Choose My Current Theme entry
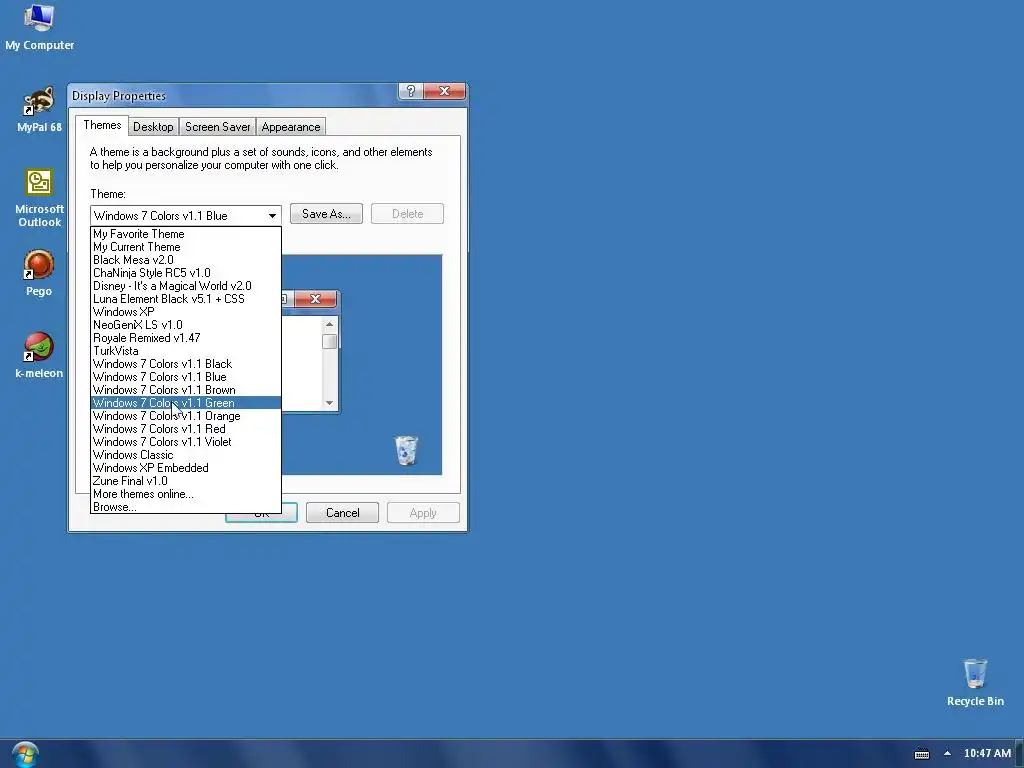Viewport: 1024px width, 768px height. [185, 247]
